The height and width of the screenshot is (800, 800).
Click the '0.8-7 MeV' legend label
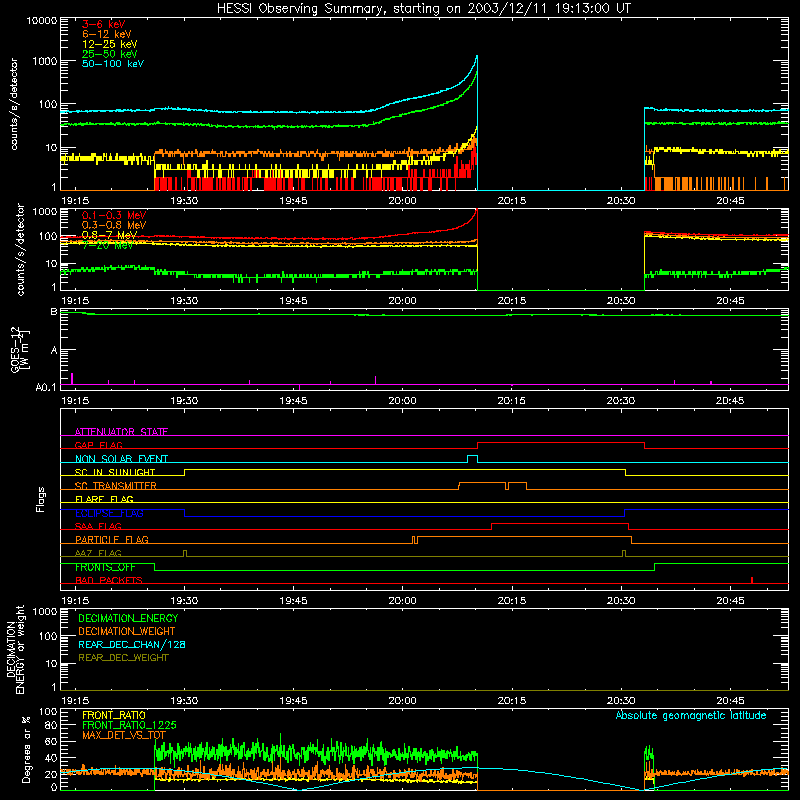[x=109, y=235]
